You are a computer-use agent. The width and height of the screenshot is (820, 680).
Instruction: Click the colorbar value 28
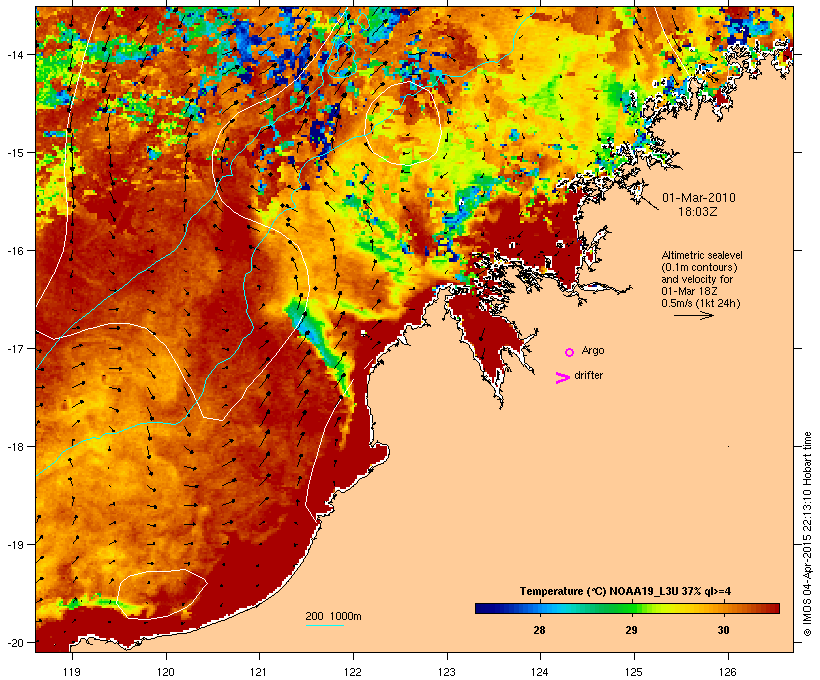[539, 630]
